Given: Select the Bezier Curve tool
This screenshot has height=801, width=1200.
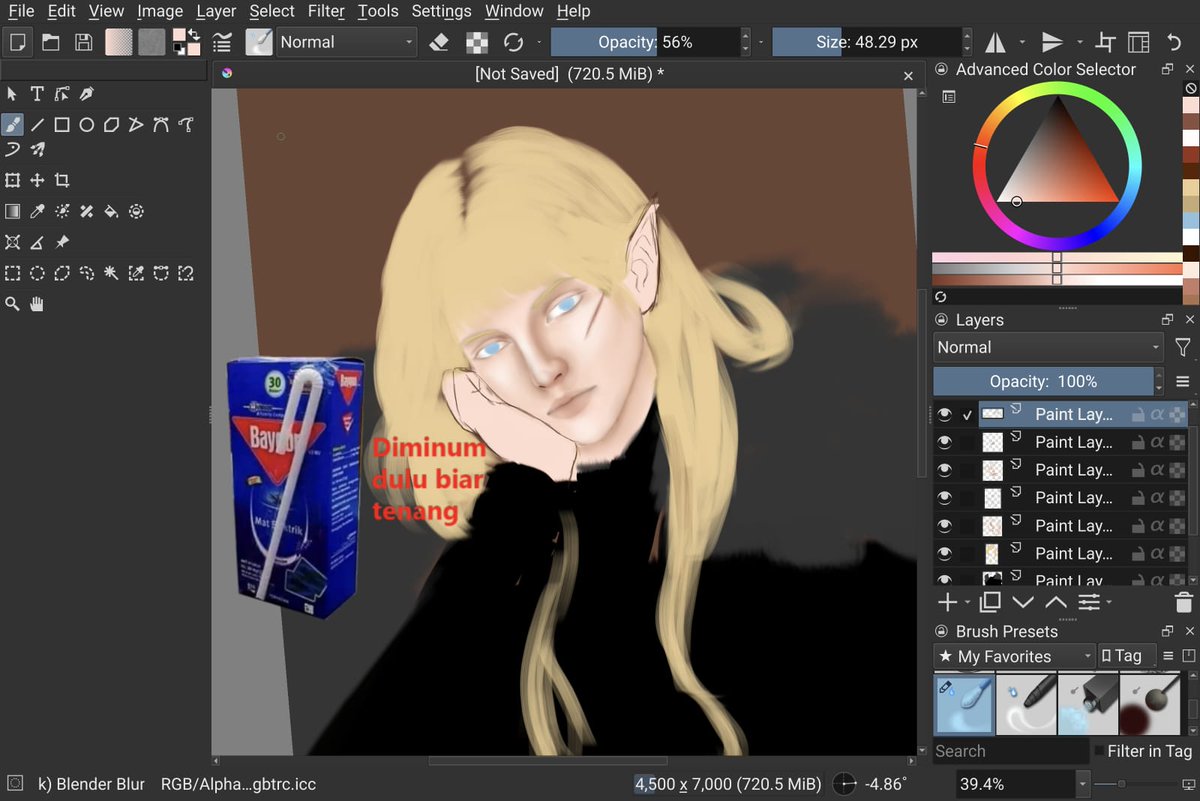Looking at the screenshot, I should click(161, 125).
